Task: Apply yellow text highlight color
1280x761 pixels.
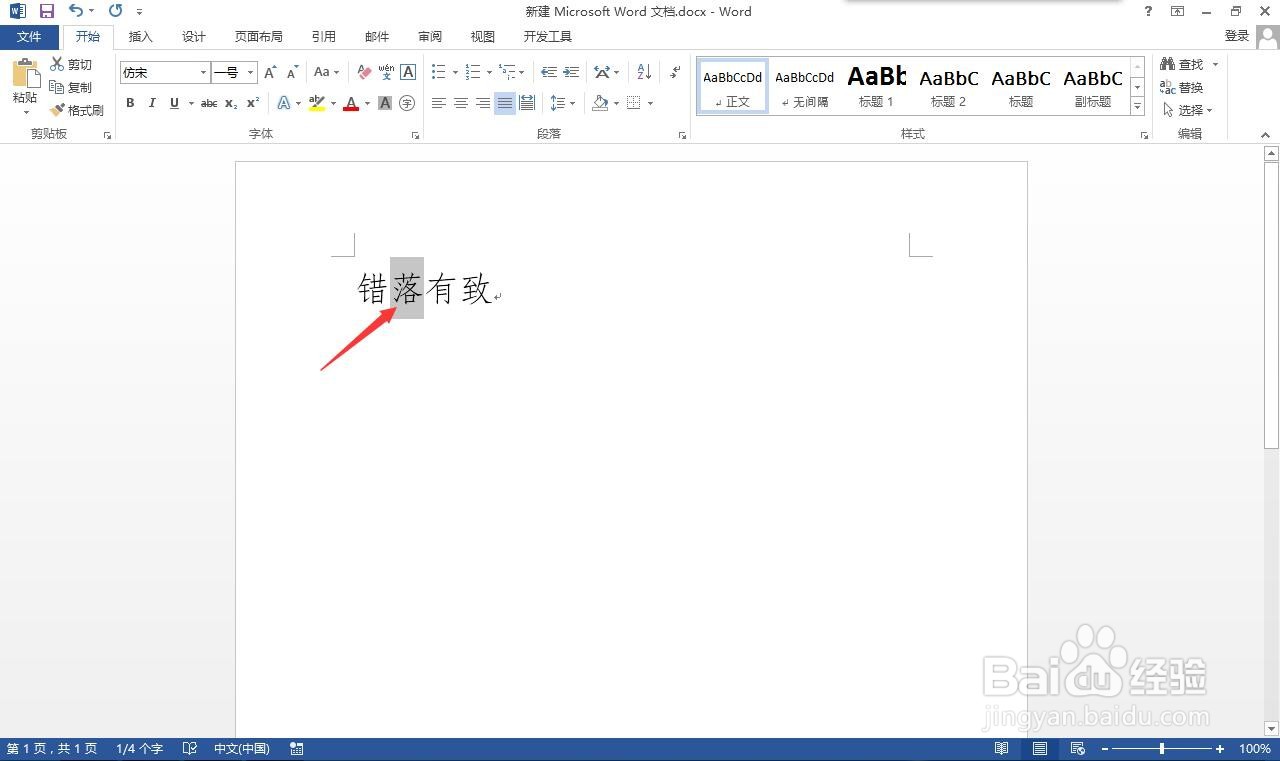Action: click(x=317, y=103)
